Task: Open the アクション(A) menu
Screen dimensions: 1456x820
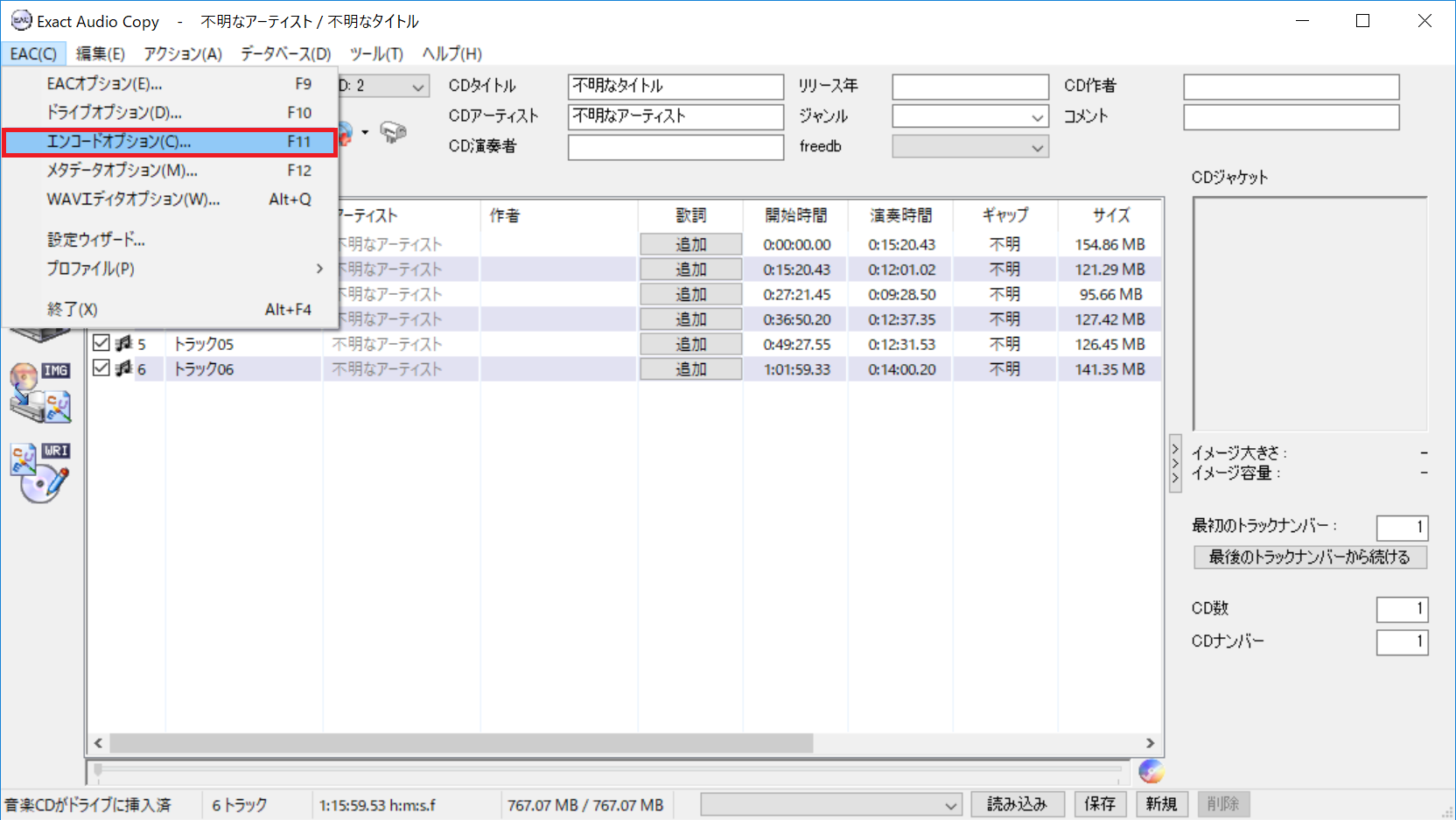Action: click(x=183, y=53)
